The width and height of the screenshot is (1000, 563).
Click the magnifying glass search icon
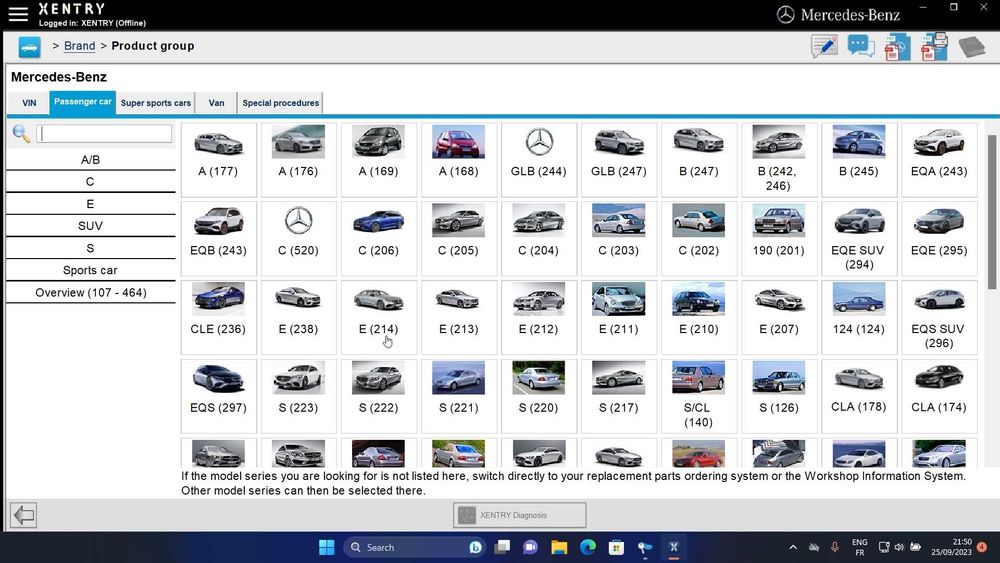pos(21,134)
